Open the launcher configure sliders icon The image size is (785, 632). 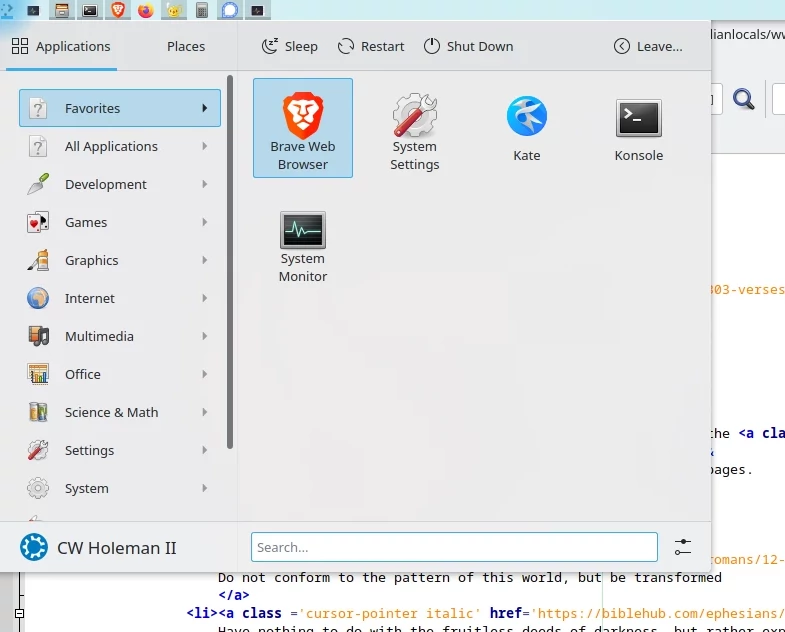point(683,547)
